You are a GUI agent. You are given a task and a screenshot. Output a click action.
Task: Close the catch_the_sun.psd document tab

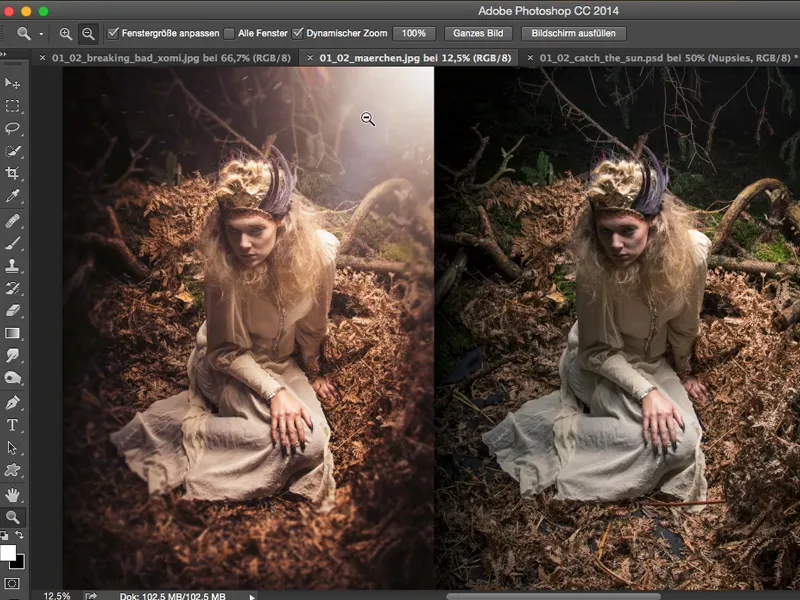click(530, 58)
